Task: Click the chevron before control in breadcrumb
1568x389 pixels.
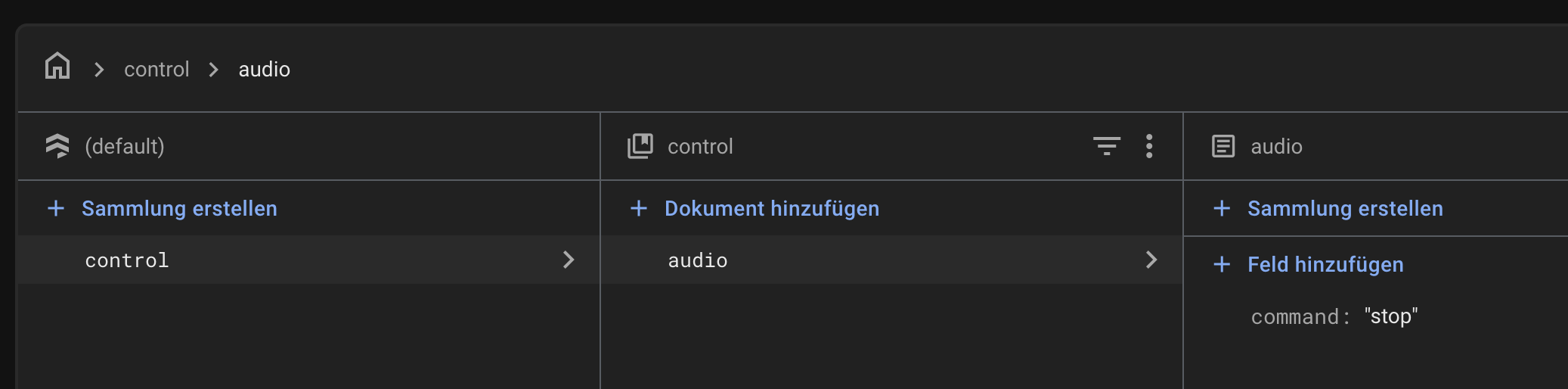Action: click(99, 70)
